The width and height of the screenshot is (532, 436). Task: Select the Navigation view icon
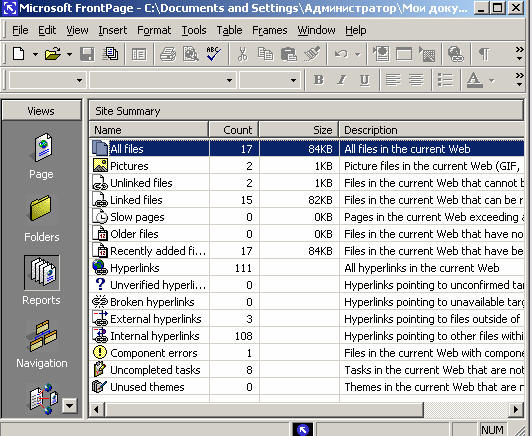(42, 344)
